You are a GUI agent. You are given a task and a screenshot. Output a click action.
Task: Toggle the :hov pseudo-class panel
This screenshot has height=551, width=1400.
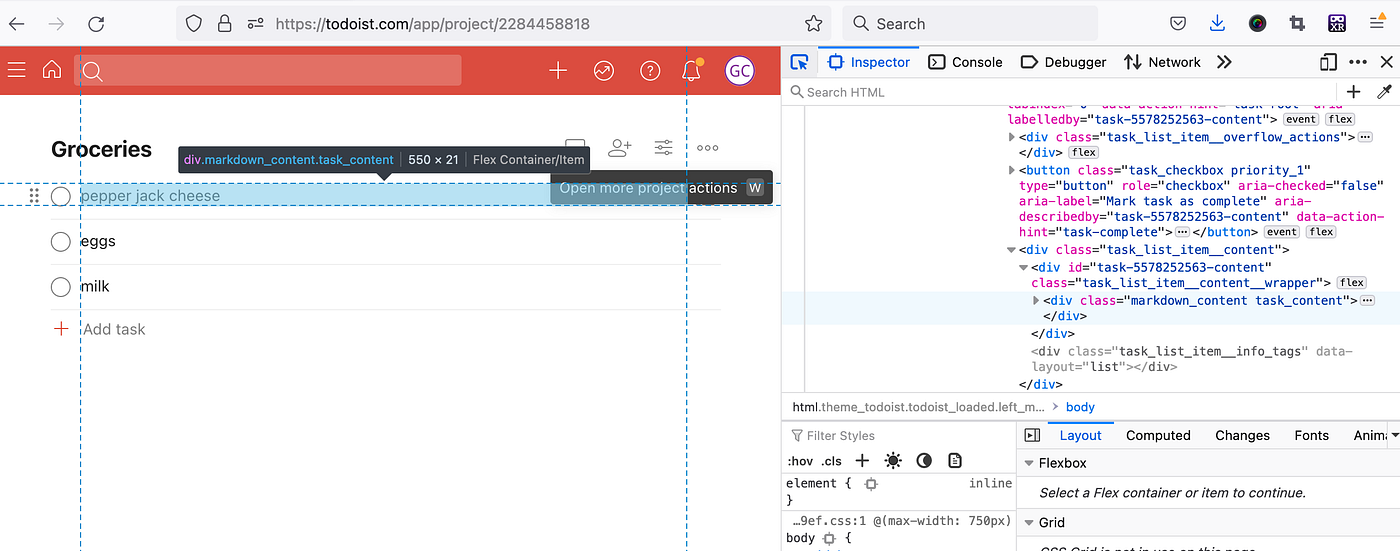pyautogui.click(x=800, y=461)
